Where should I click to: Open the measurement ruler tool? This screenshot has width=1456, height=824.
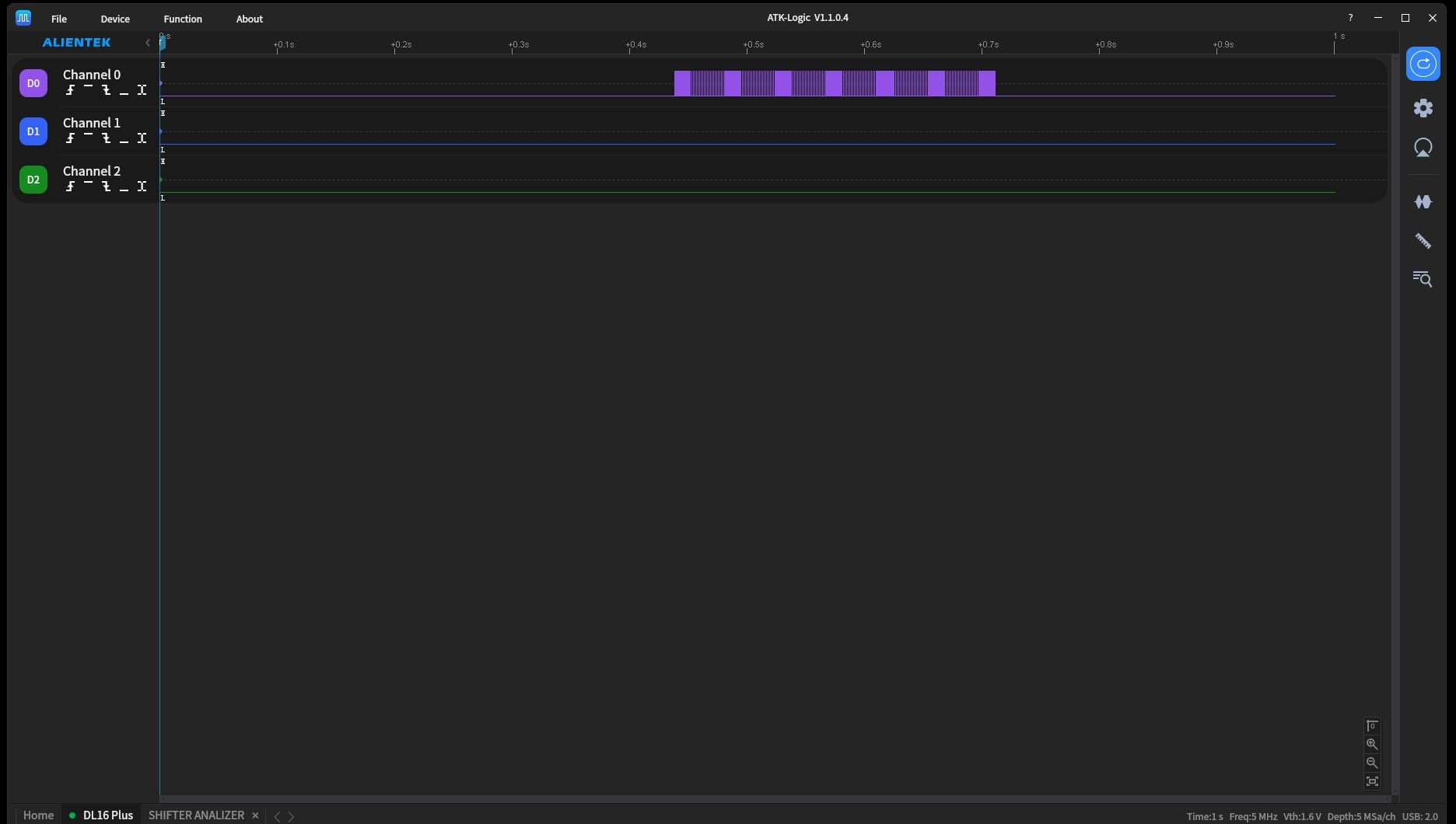(x=1423, y=241)
